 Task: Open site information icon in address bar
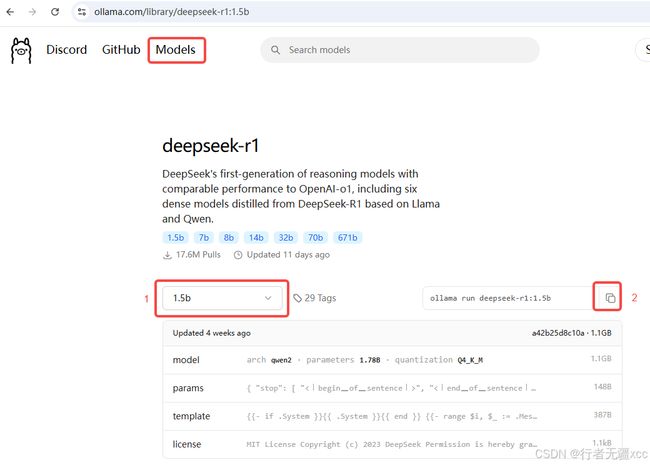click(82, 12)
